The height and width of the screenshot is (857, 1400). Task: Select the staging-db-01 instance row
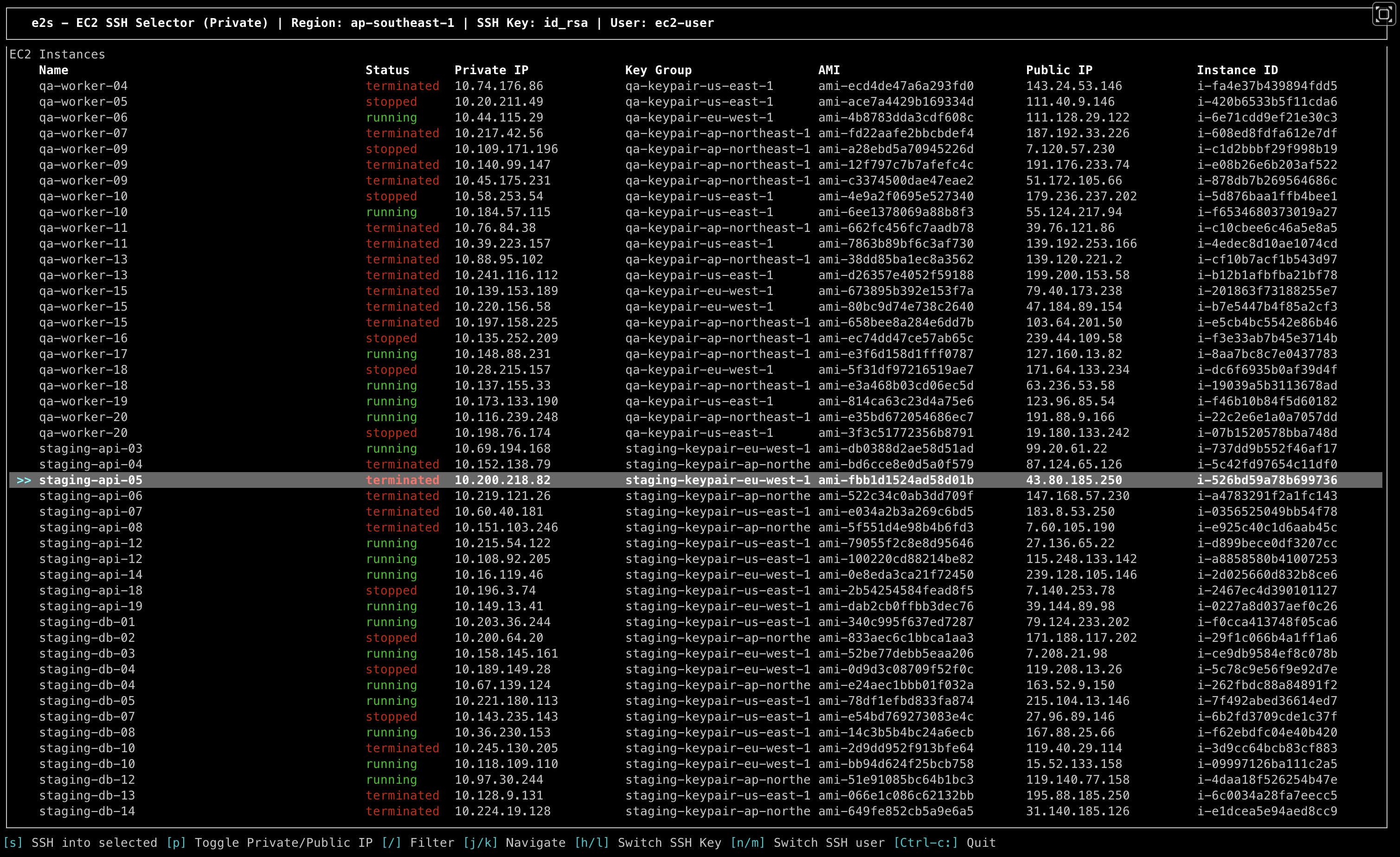click(86, 622)
